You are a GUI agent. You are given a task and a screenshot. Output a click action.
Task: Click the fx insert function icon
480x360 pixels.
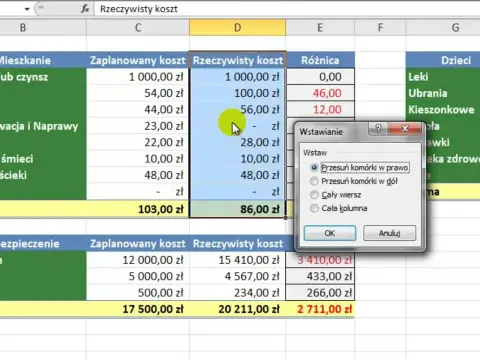85,9
